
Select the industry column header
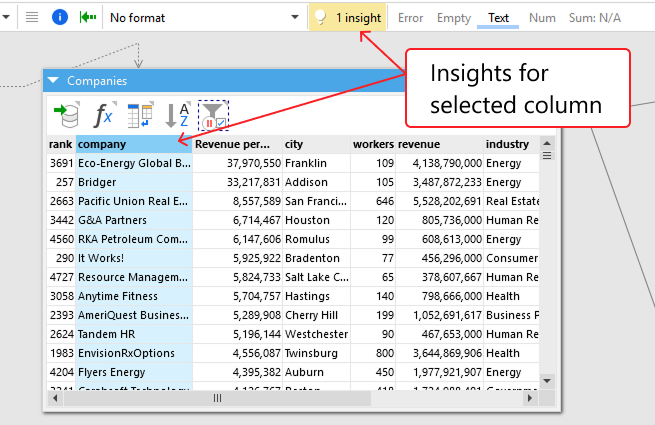511,144
